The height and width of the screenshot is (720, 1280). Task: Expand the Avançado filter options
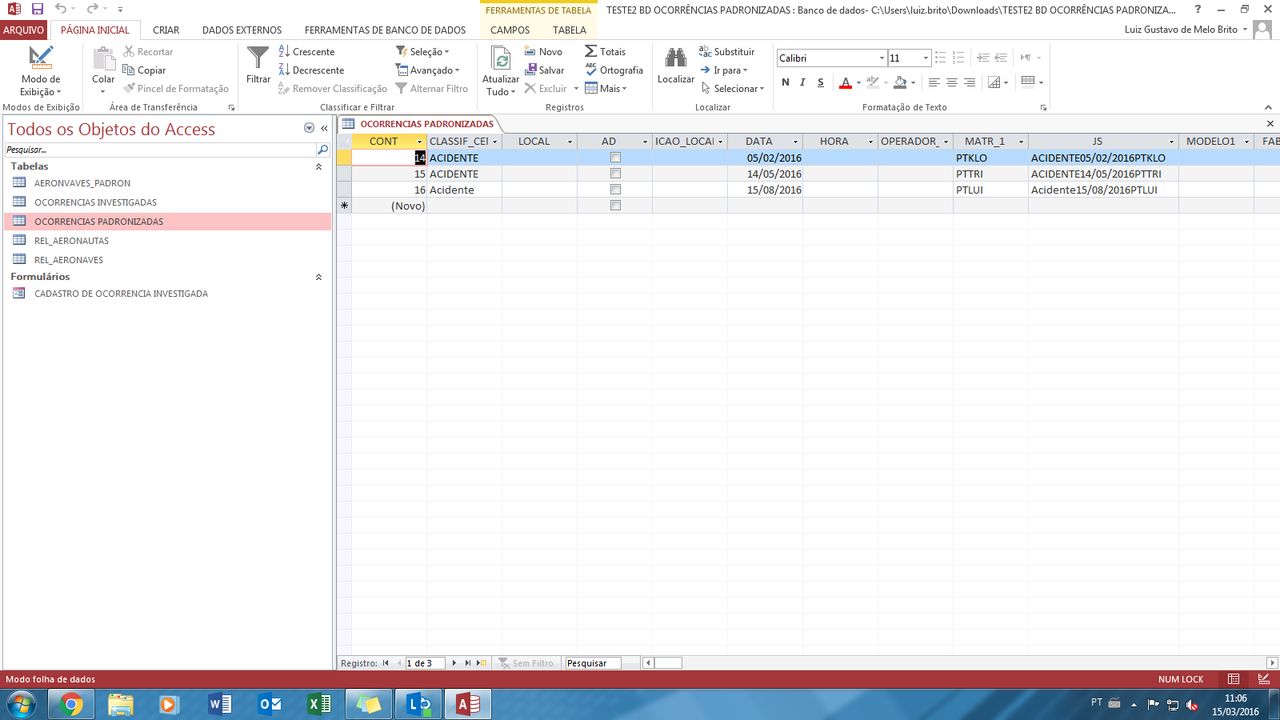428,70
